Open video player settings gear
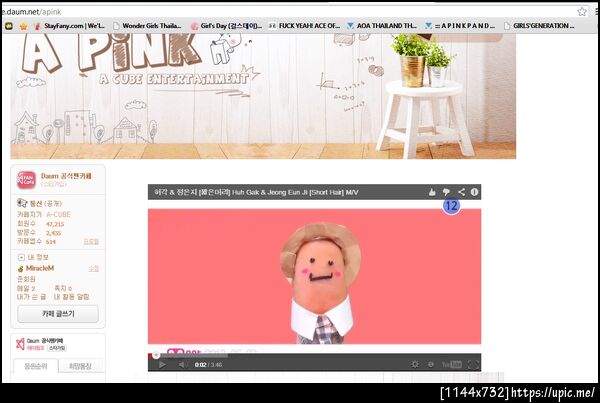The height and width of the screenshot is (403, 600). [x=415, y=364]
